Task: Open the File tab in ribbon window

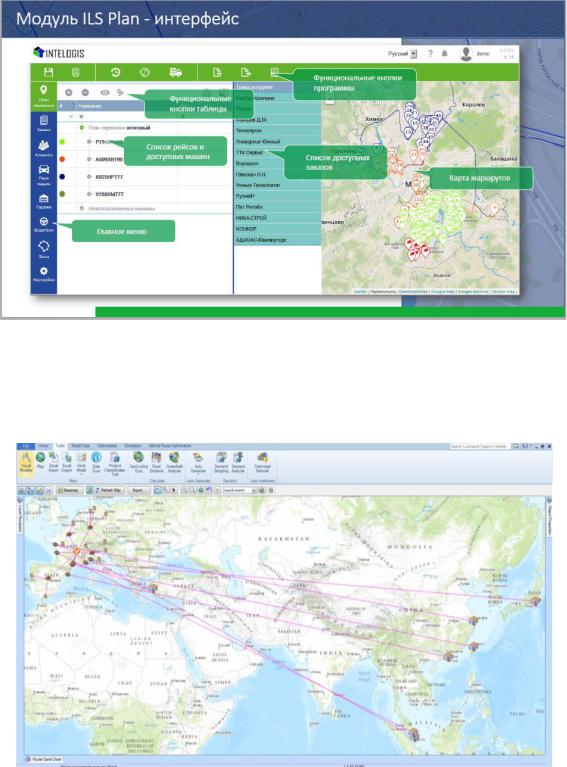Action: [26, 446]
